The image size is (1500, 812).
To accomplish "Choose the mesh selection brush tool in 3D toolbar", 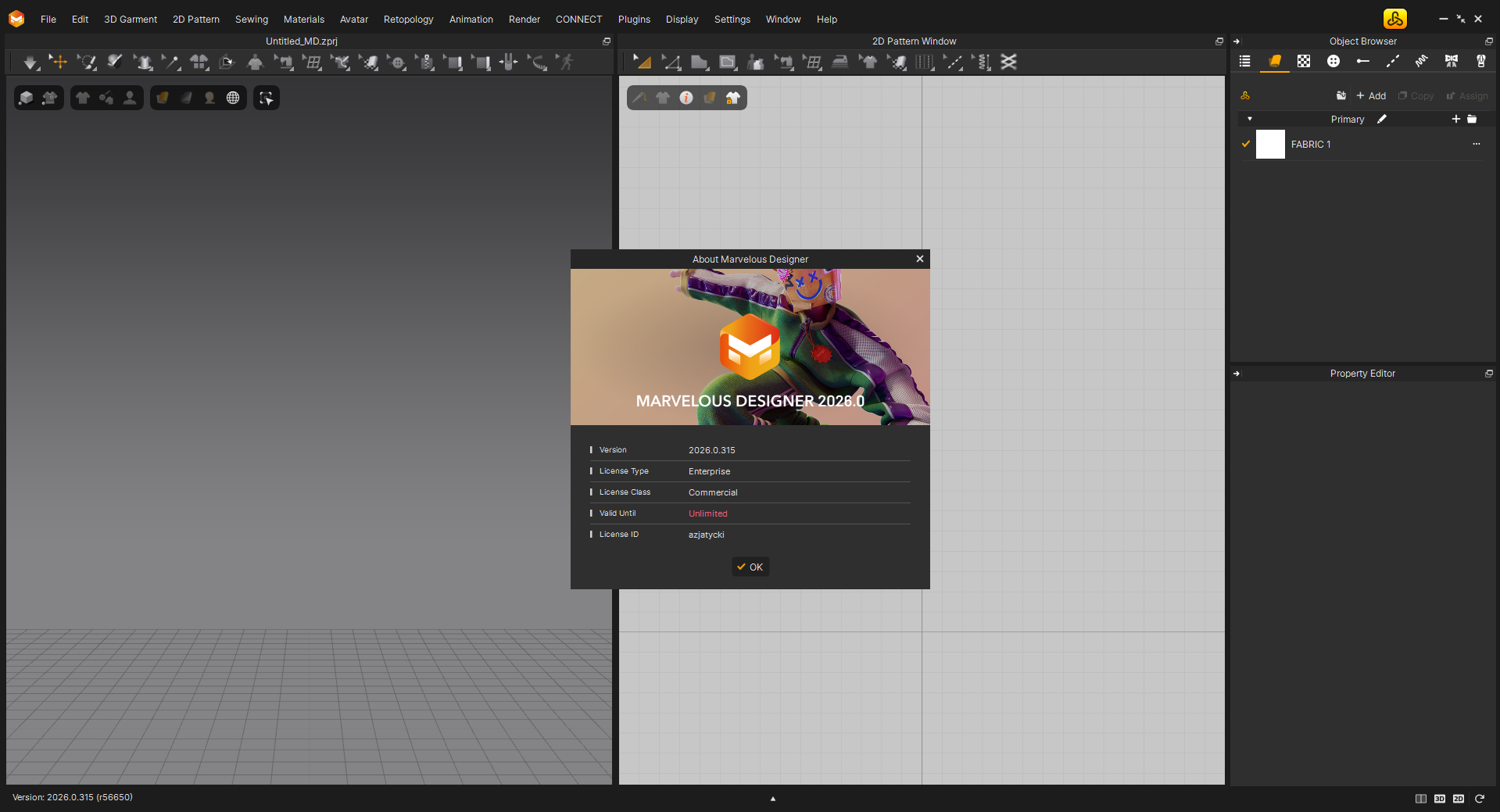I will coord(87,63).
